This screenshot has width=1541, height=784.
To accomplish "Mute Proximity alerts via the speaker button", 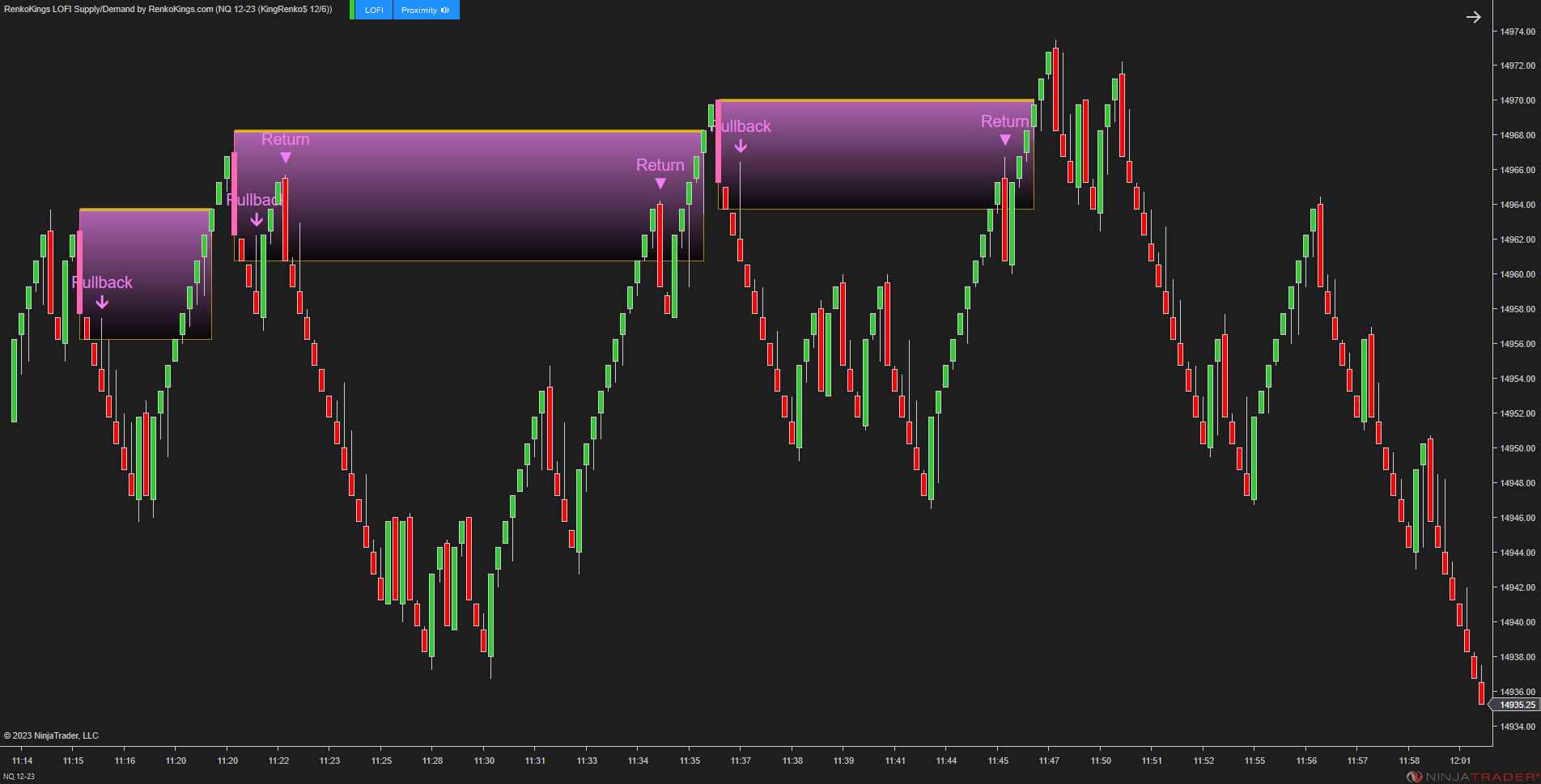I will click(x=446, y=10).
